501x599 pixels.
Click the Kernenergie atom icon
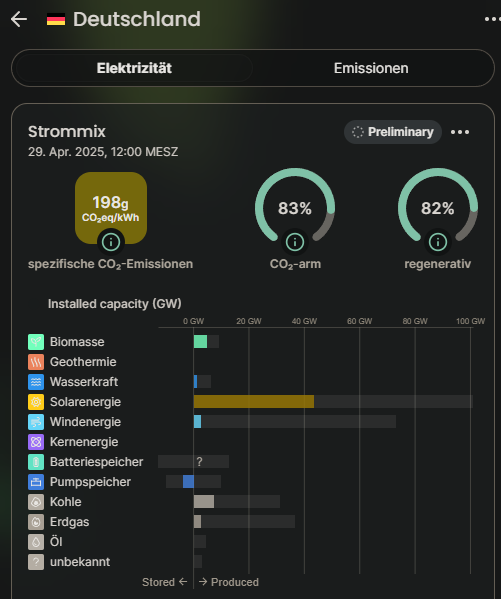point(36,442)
